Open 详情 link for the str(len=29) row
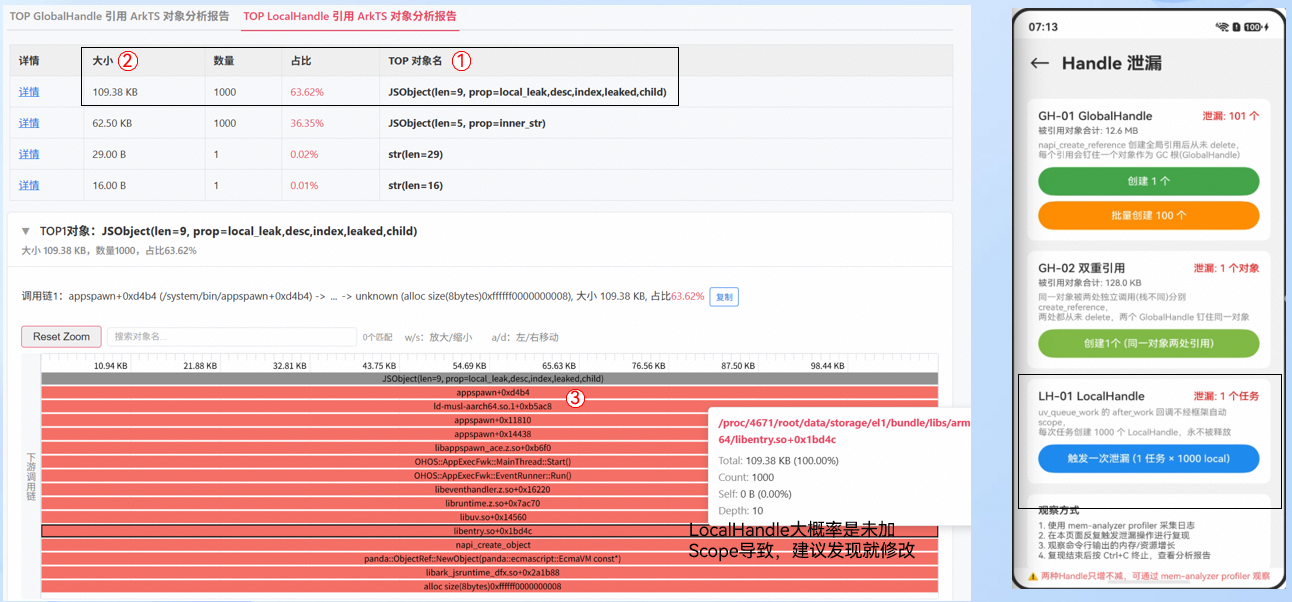Viewport: 1292px width, 602px height. pos(29,154)
